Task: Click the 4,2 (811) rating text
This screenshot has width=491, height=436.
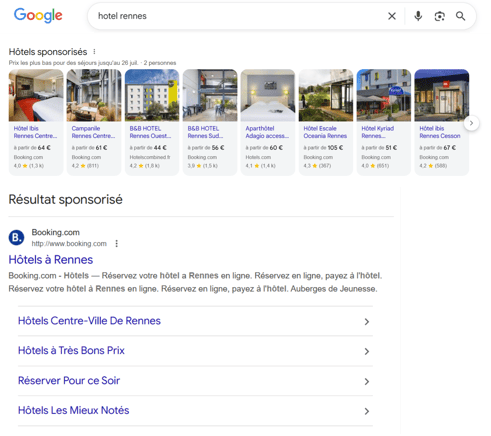Action: pyautogui.click(x=85, y=166)
